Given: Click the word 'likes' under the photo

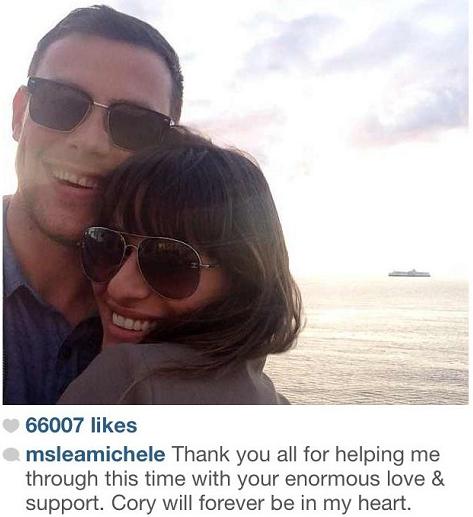Looking at the screenshot, I should pos(113,426).
